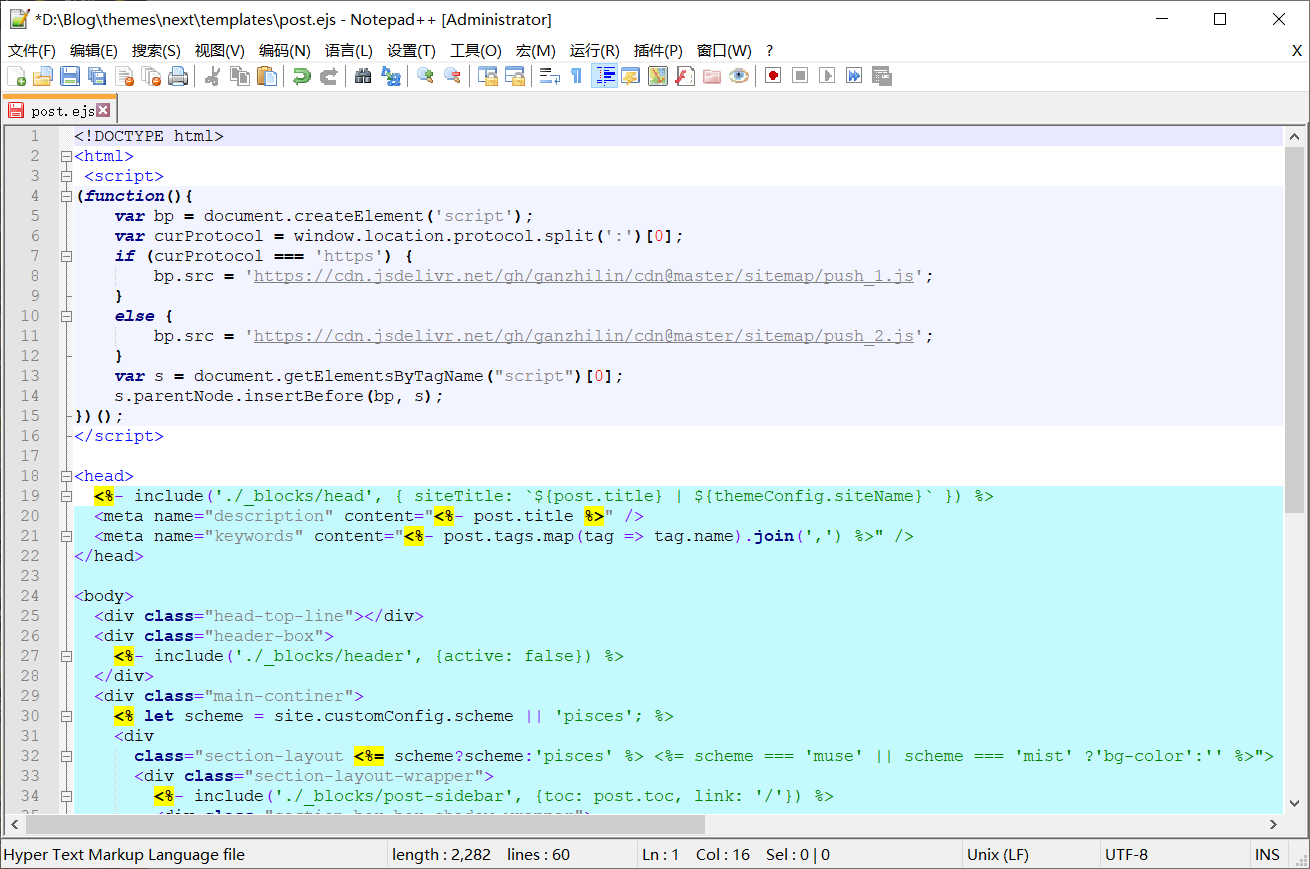Start macro recording with red dot icon
Viewport: 1310px width, 869px height.
(x=773, y=76)
